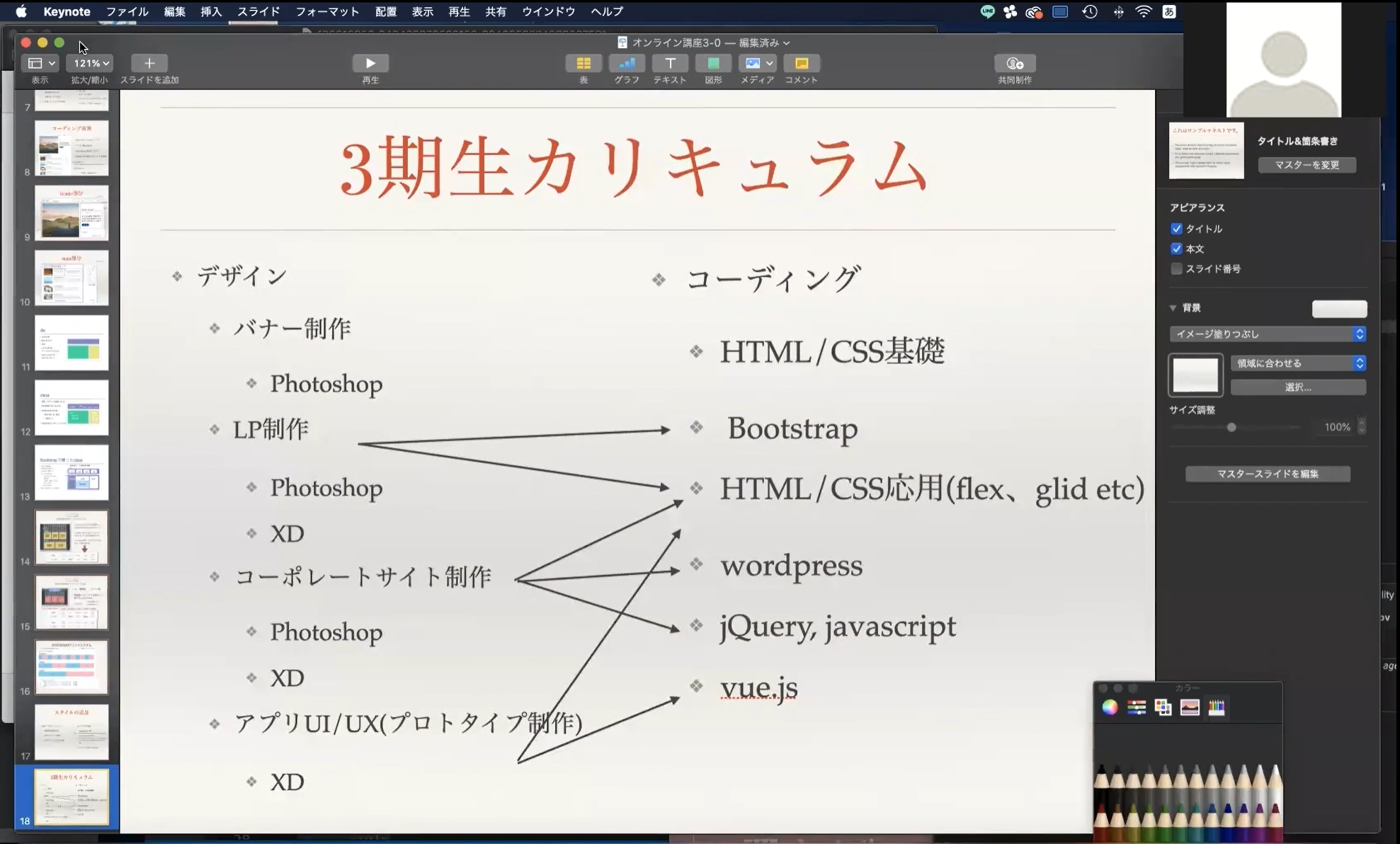Click the vue.js bullet text
The width and height of the screenshot is (1400, 844).
coord(758,688)
